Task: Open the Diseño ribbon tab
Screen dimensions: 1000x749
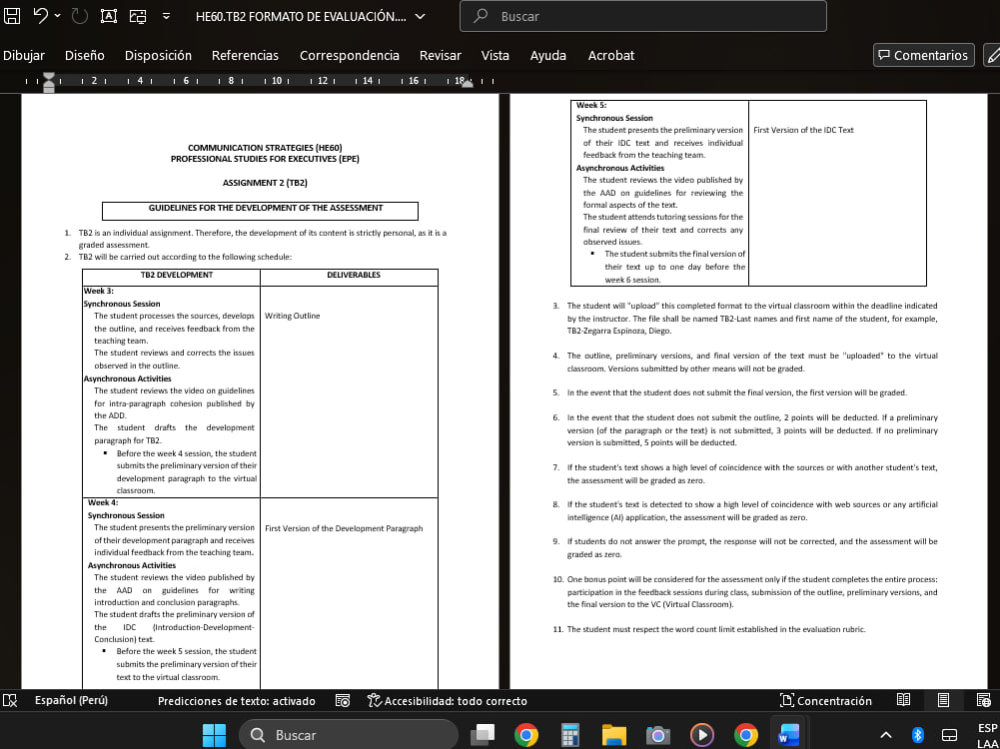Action: coord(85,56)
